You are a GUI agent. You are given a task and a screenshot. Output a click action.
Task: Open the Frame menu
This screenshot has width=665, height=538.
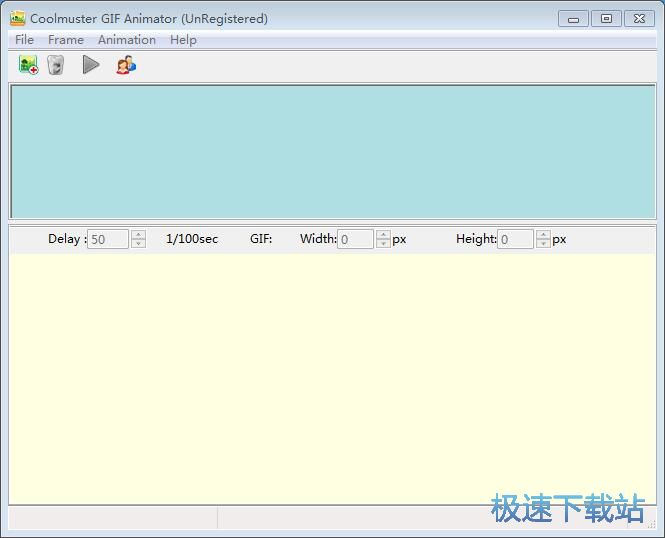(66, 40)
